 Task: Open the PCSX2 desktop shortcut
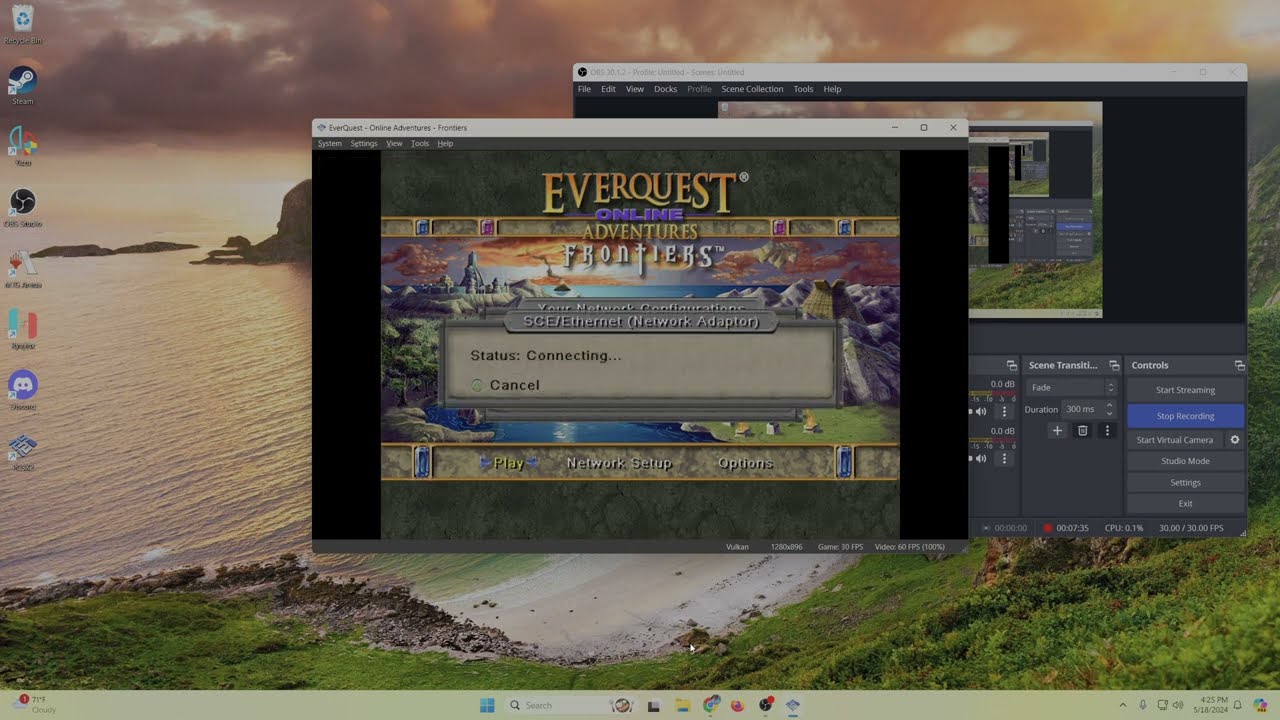pos(22,451)
